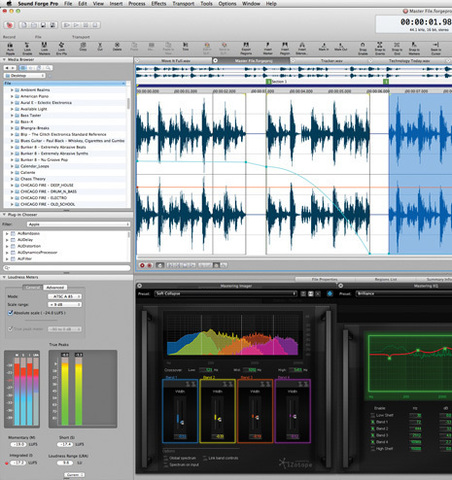Viewport: 452px width, 480px height.
Task: Click the Export Regions toolbar icon
Action: click(246, 48)
